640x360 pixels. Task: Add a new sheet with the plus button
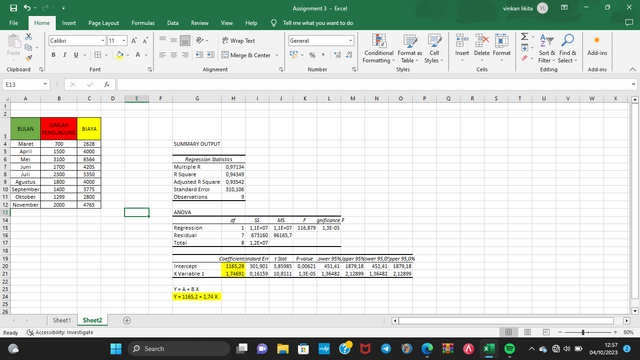[127, 320]
